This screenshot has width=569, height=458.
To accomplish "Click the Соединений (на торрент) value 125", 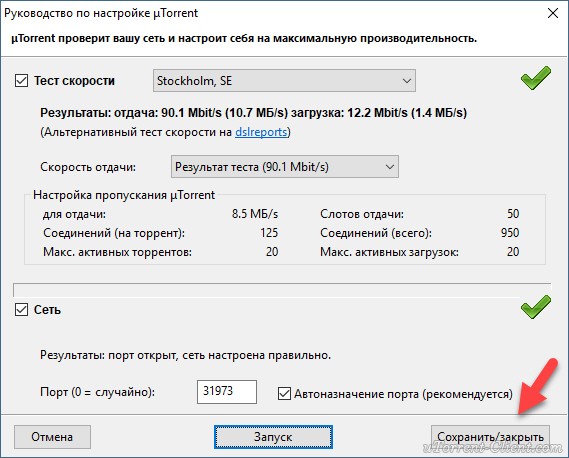I will click(x=269, y=233).
